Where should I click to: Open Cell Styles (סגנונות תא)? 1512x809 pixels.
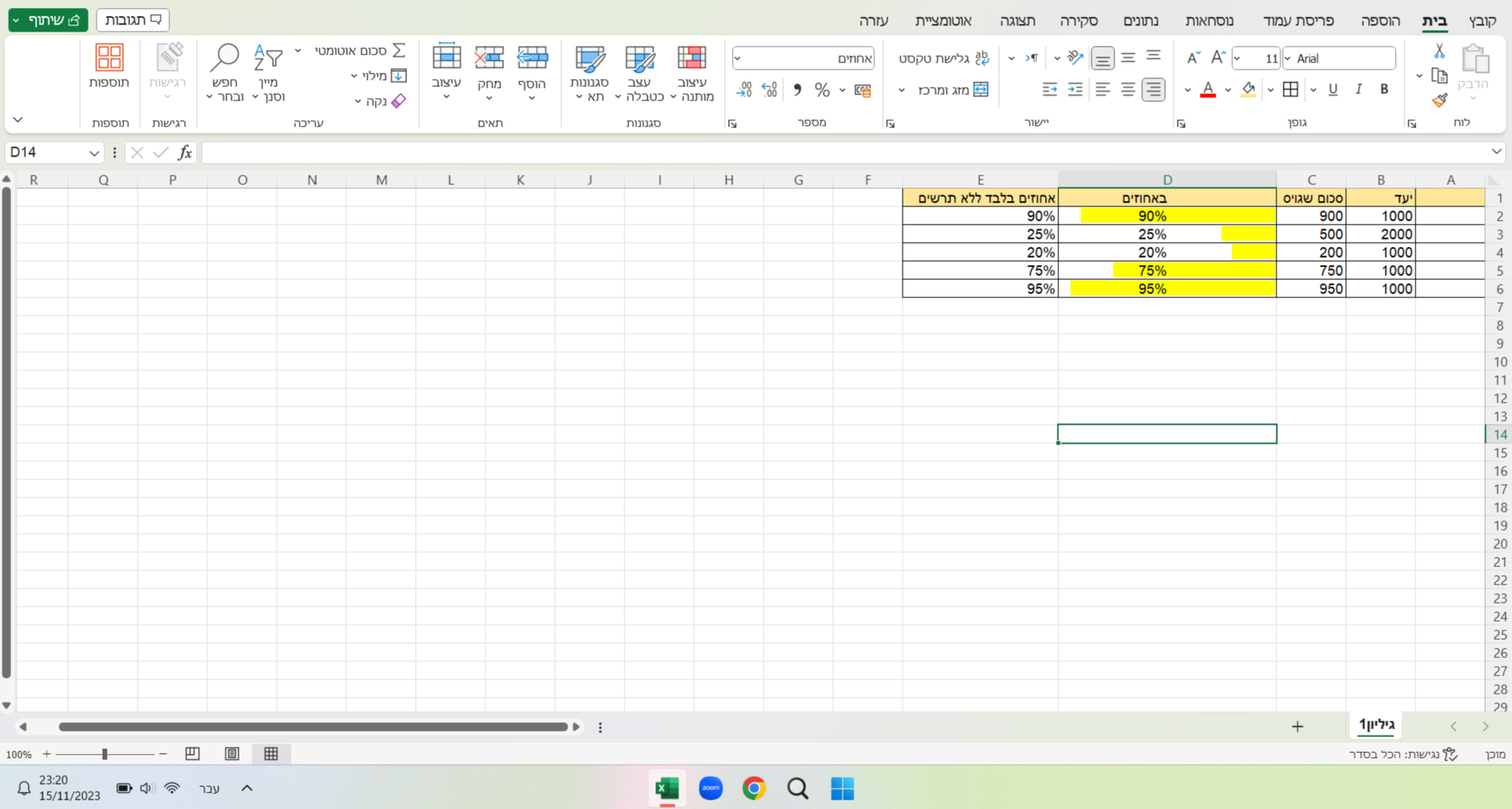590,73
